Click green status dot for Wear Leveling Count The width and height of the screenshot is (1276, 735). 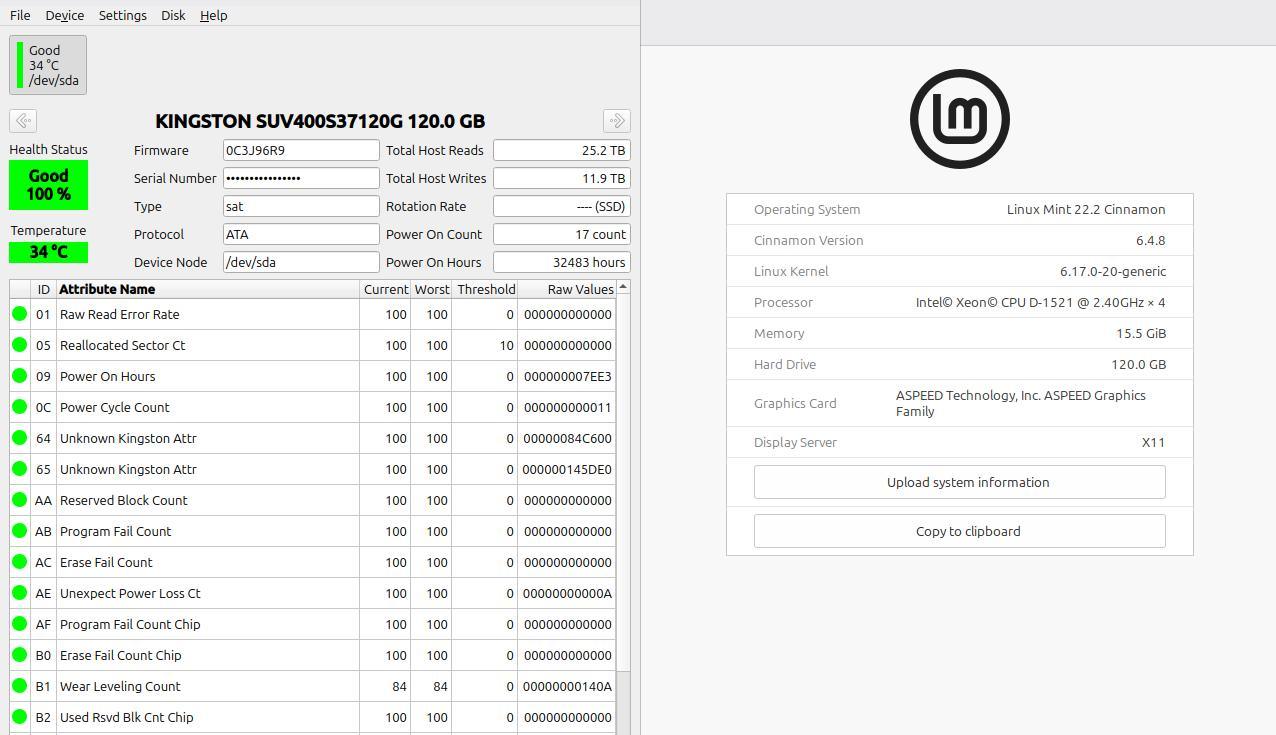19,686
